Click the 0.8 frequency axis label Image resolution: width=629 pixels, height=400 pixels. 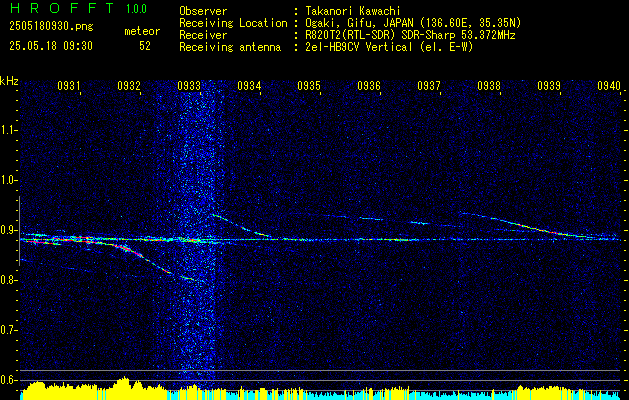(x=9, y=280)
